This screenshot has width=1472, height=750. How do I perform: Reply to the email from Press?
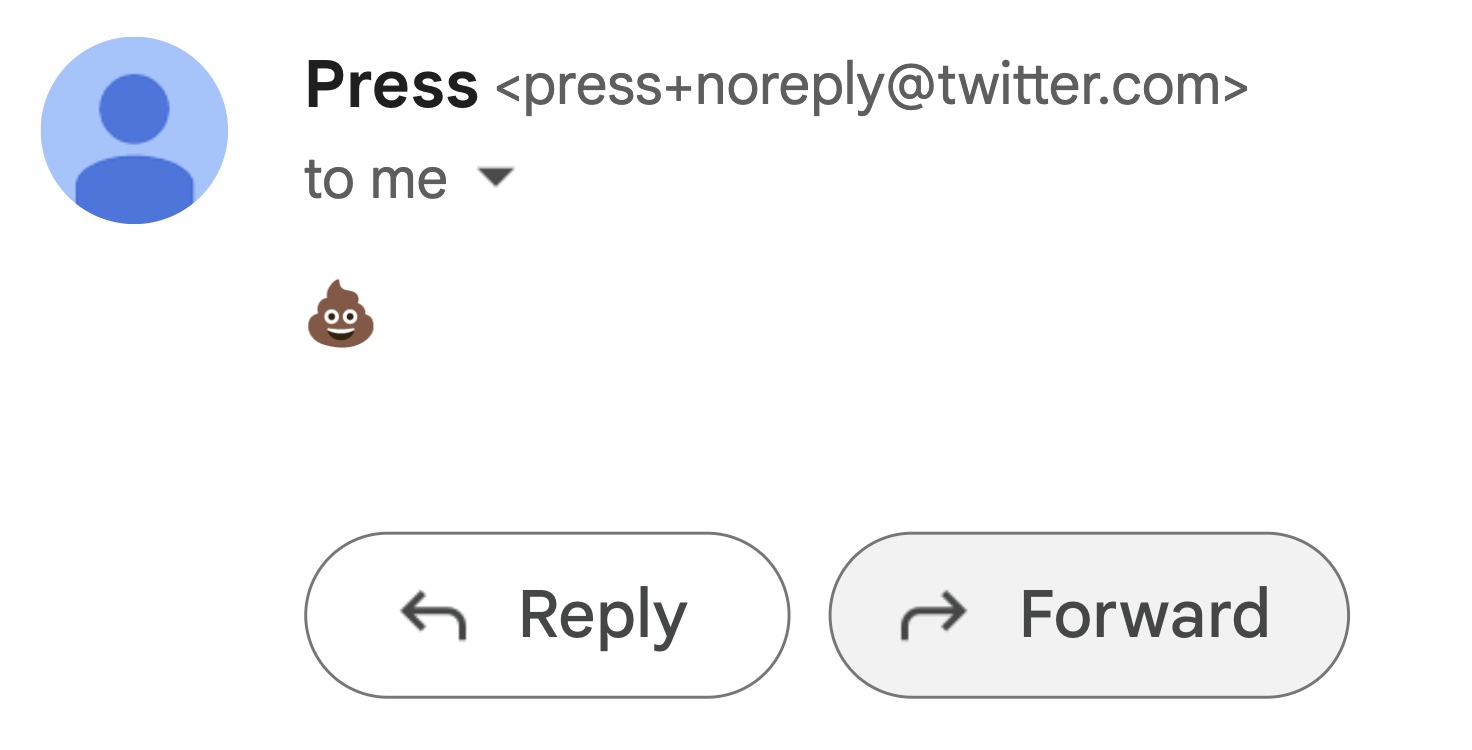(547, 615)
